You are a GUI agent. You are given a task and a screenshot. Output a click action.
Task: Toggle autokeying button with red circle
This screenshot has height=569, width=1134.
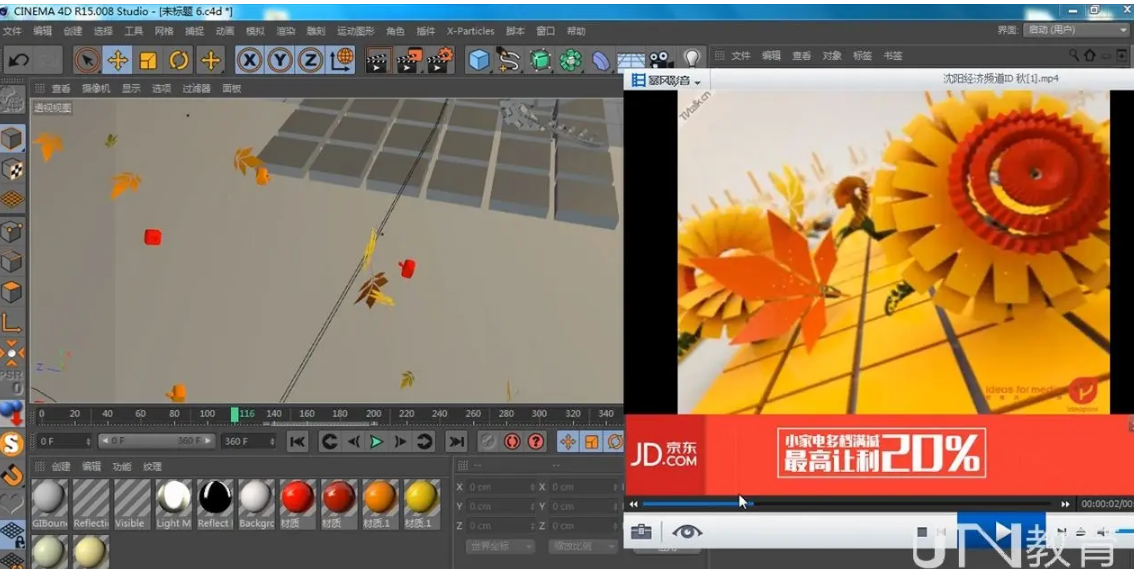(x=512, y=442)
